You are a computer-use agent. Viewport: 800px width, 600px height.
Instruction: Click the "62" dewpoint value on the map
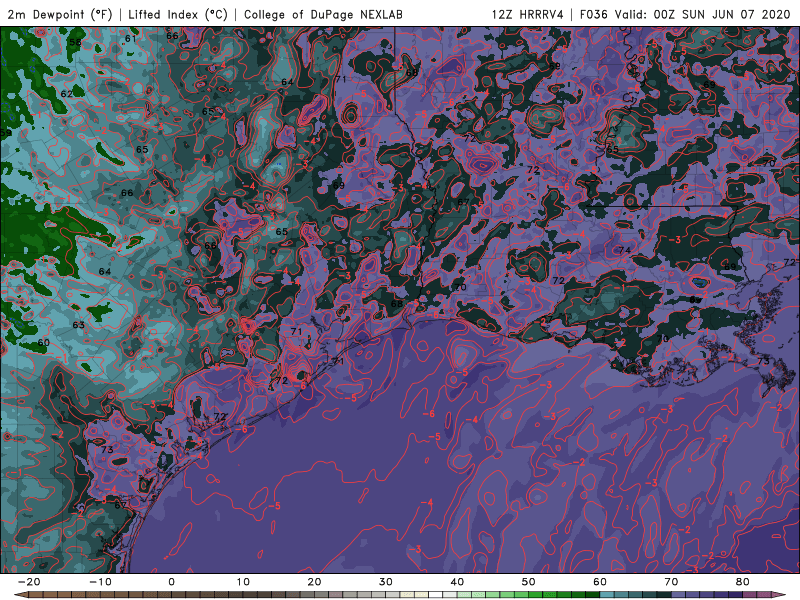66,94
